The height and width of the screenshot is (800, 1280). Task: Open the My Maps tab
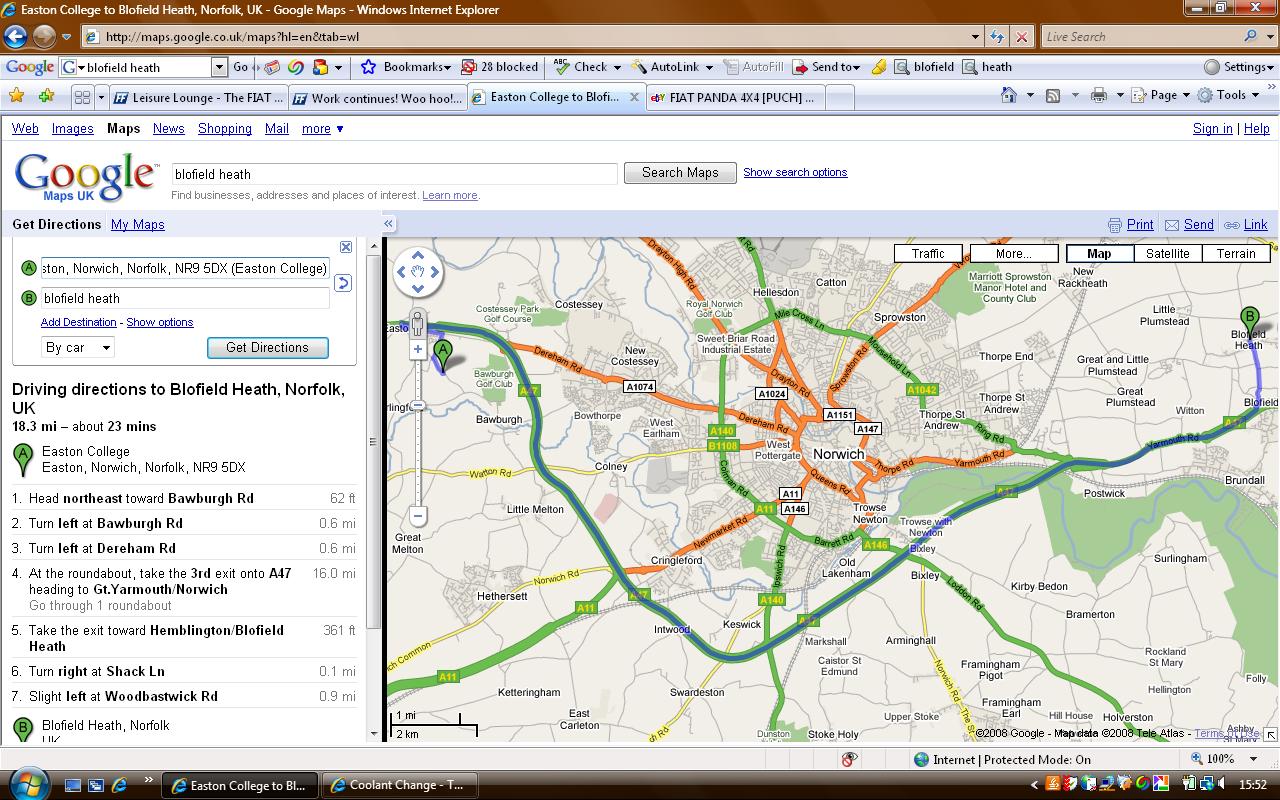pyautogui.click(x=138, y=224)
